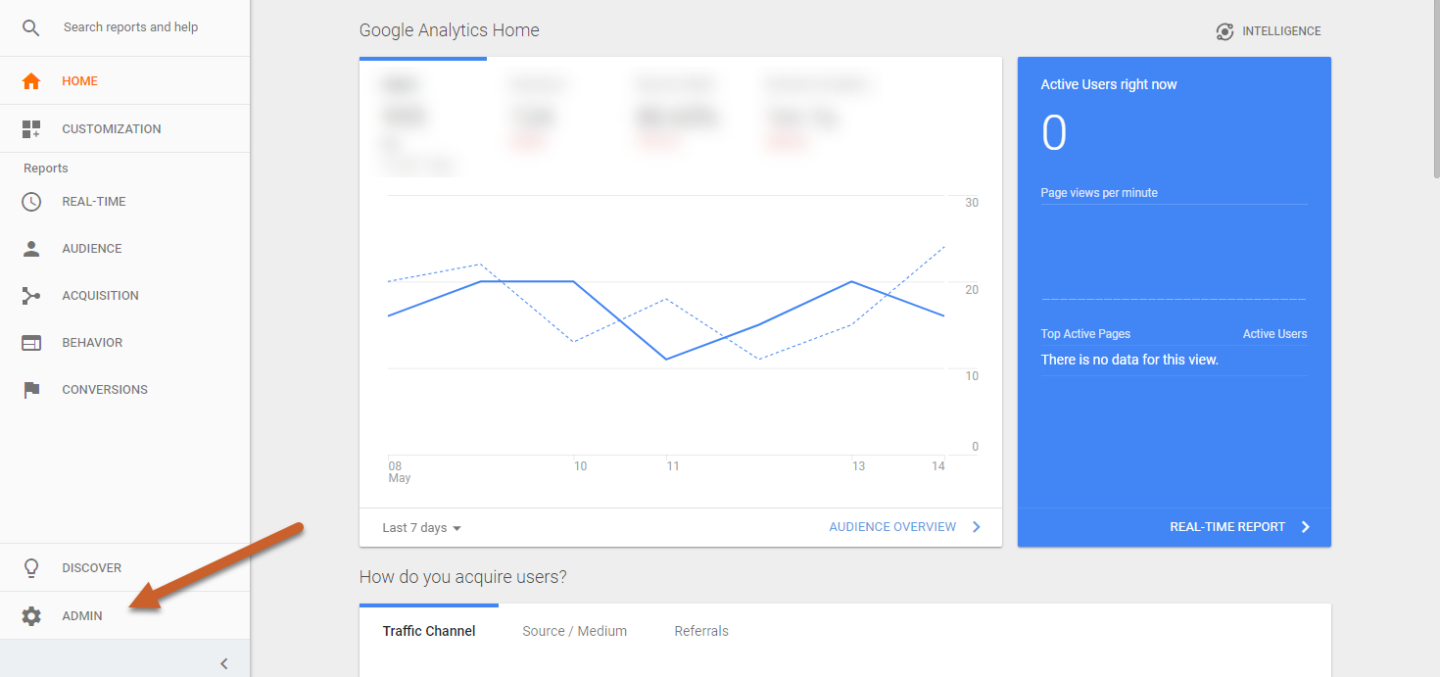
Task: Select the Traffic Channel tab
Action: point(429,631)
